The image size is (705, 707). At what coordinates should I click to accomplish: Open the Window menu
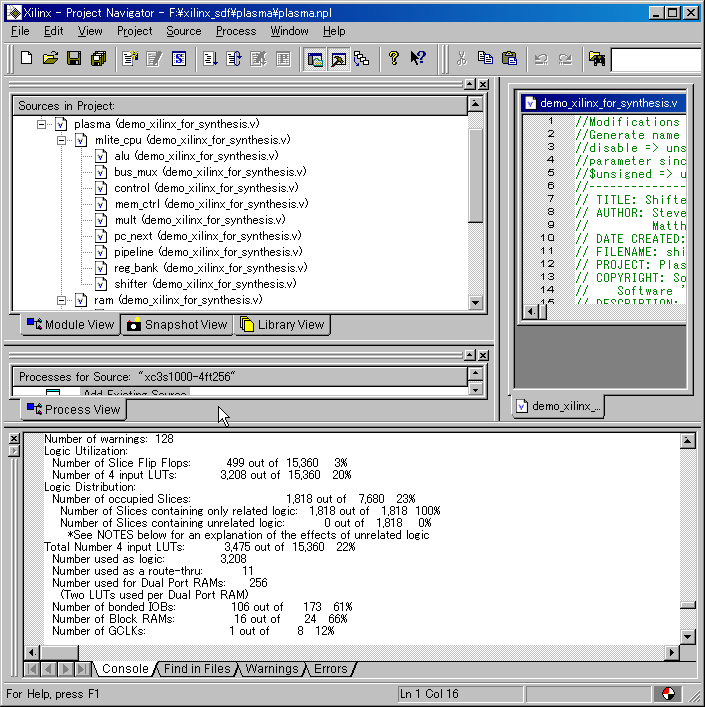(x=289, y=31)
